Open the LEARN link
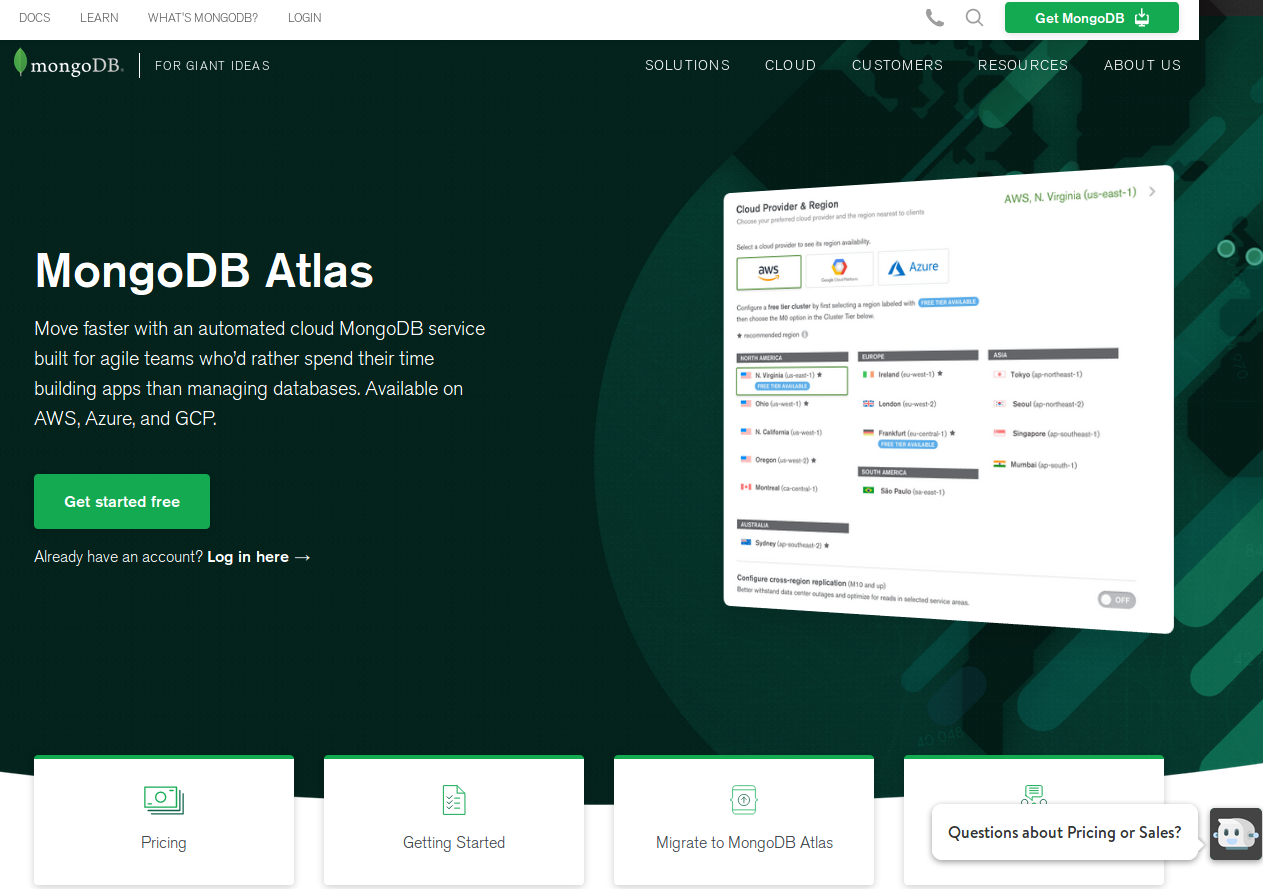The image size is (1263, 889). click(99, 18)
